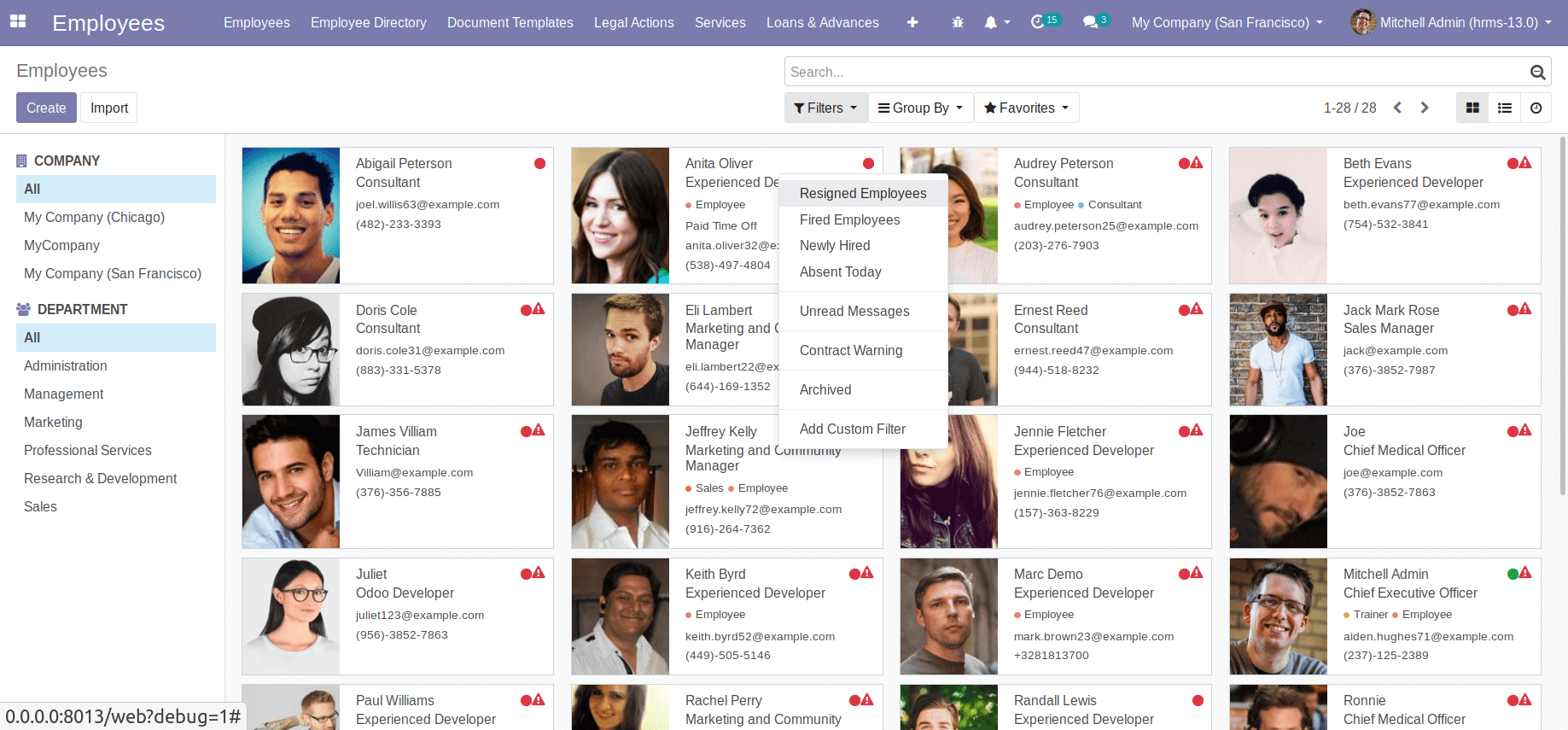Click the search magnifier icon
The height and width of the screenshot is (730, 1568).
coord(1537,73)
